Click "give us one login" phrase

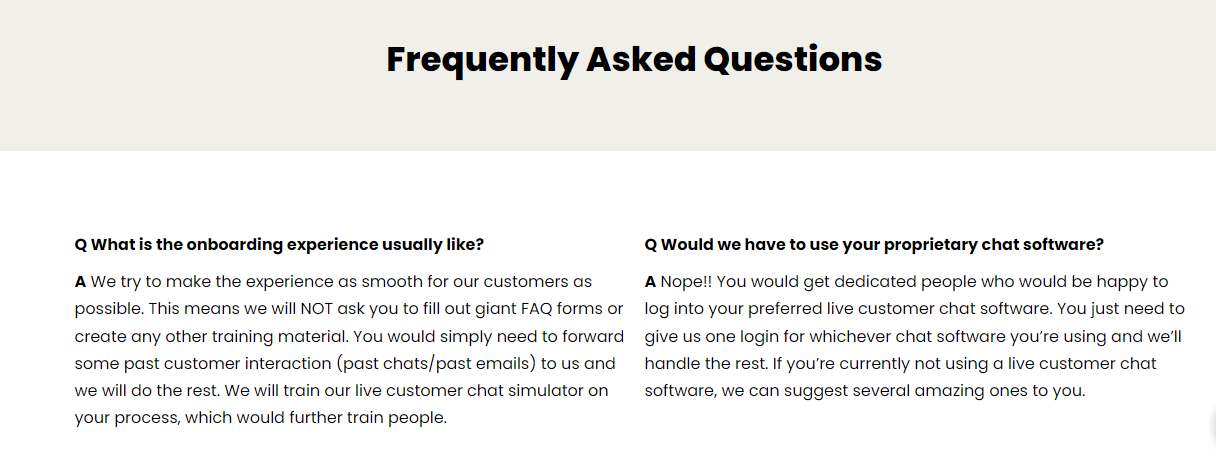coord(711,336)
